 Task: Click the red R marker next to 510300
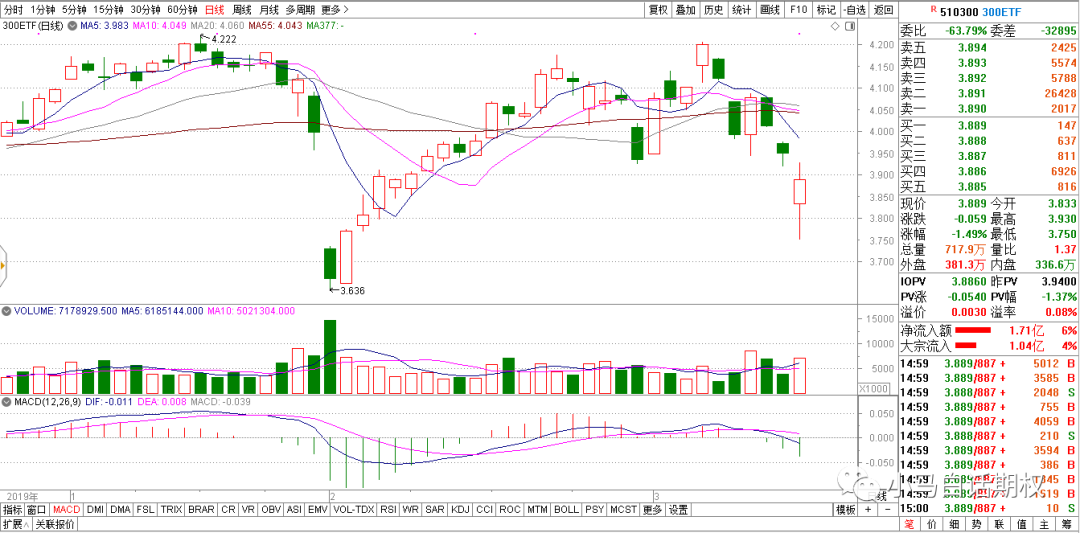tap(933, 9)
